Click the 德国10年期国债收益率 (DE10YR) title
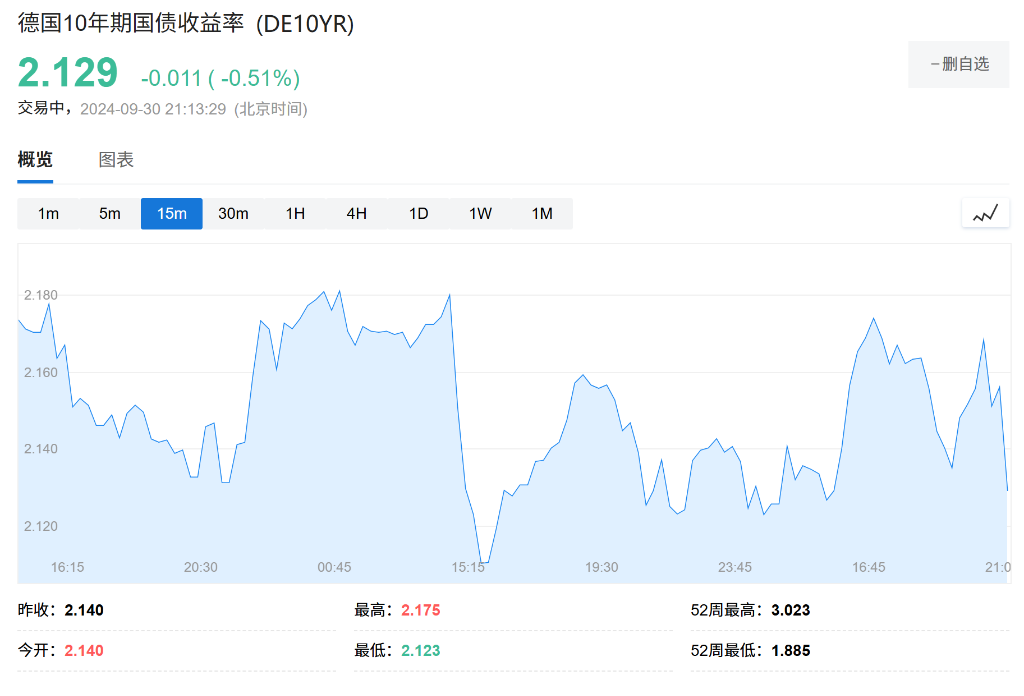 pos(186,24)
